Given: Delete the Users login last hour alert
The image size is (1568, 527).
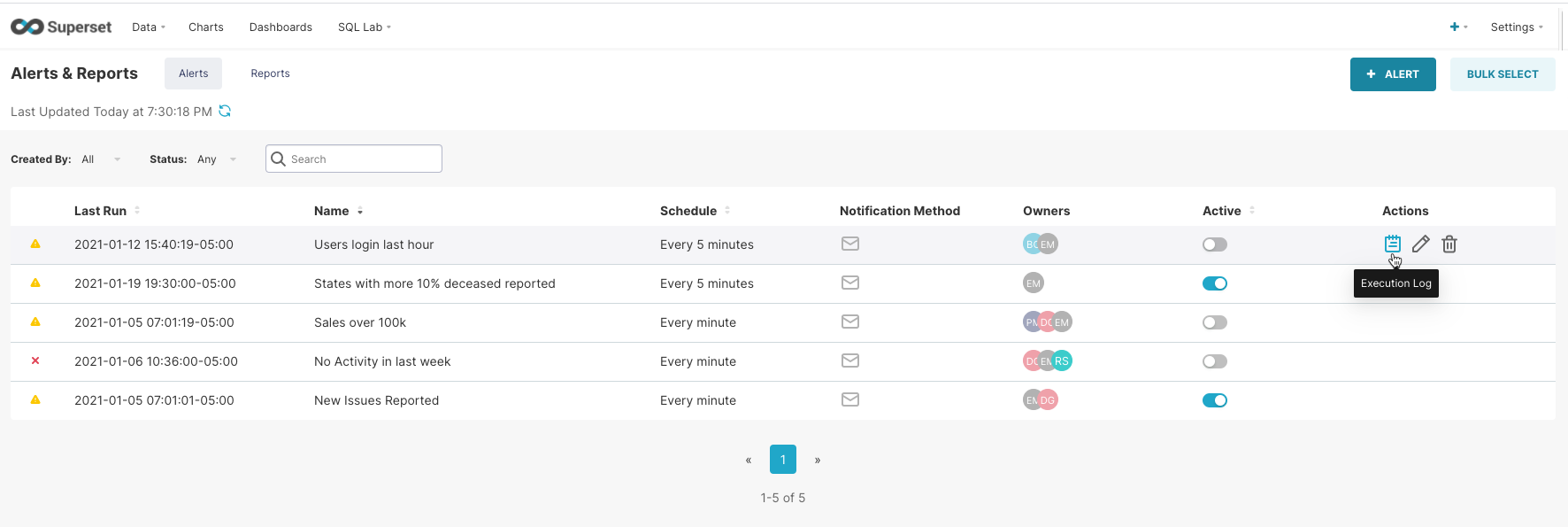Looking at the screenshot, I should (x=1449, y=244).
